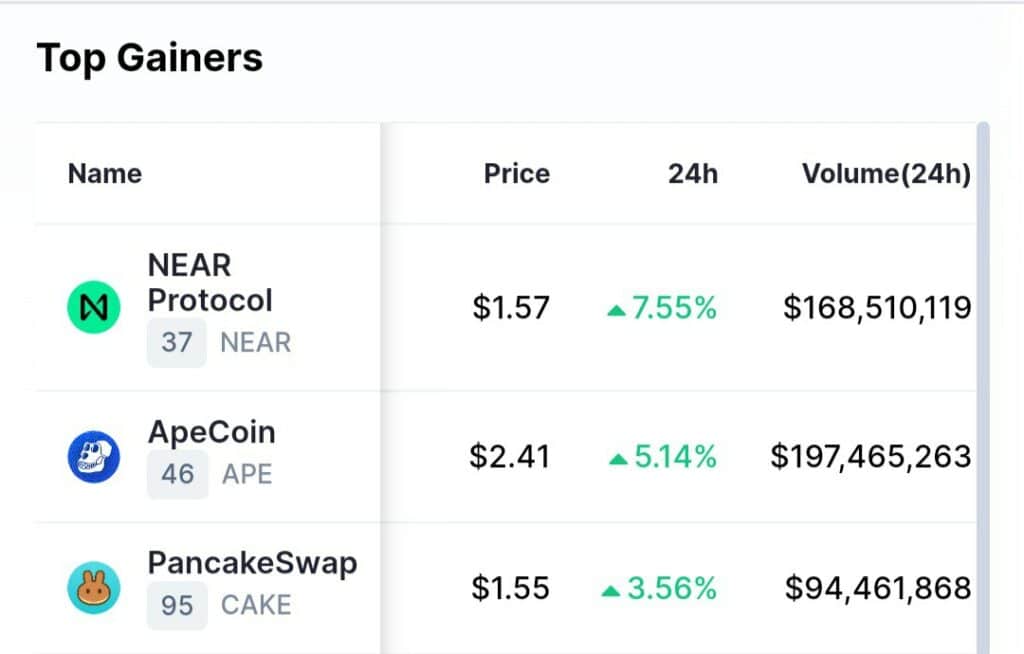This screenshot has width=1024, height=654.
Task: Sort by the 24h column header
Action: pos(693,174)
